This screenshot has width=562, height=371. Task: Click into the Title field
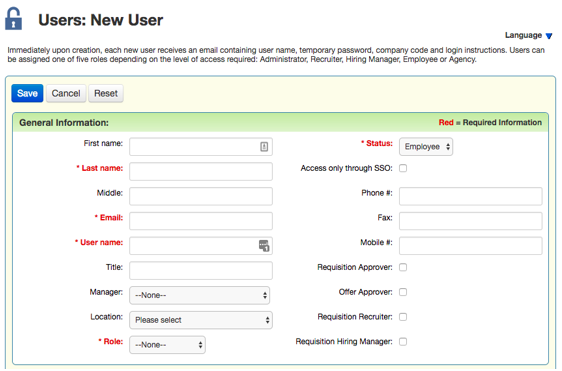tap(201, 270)
